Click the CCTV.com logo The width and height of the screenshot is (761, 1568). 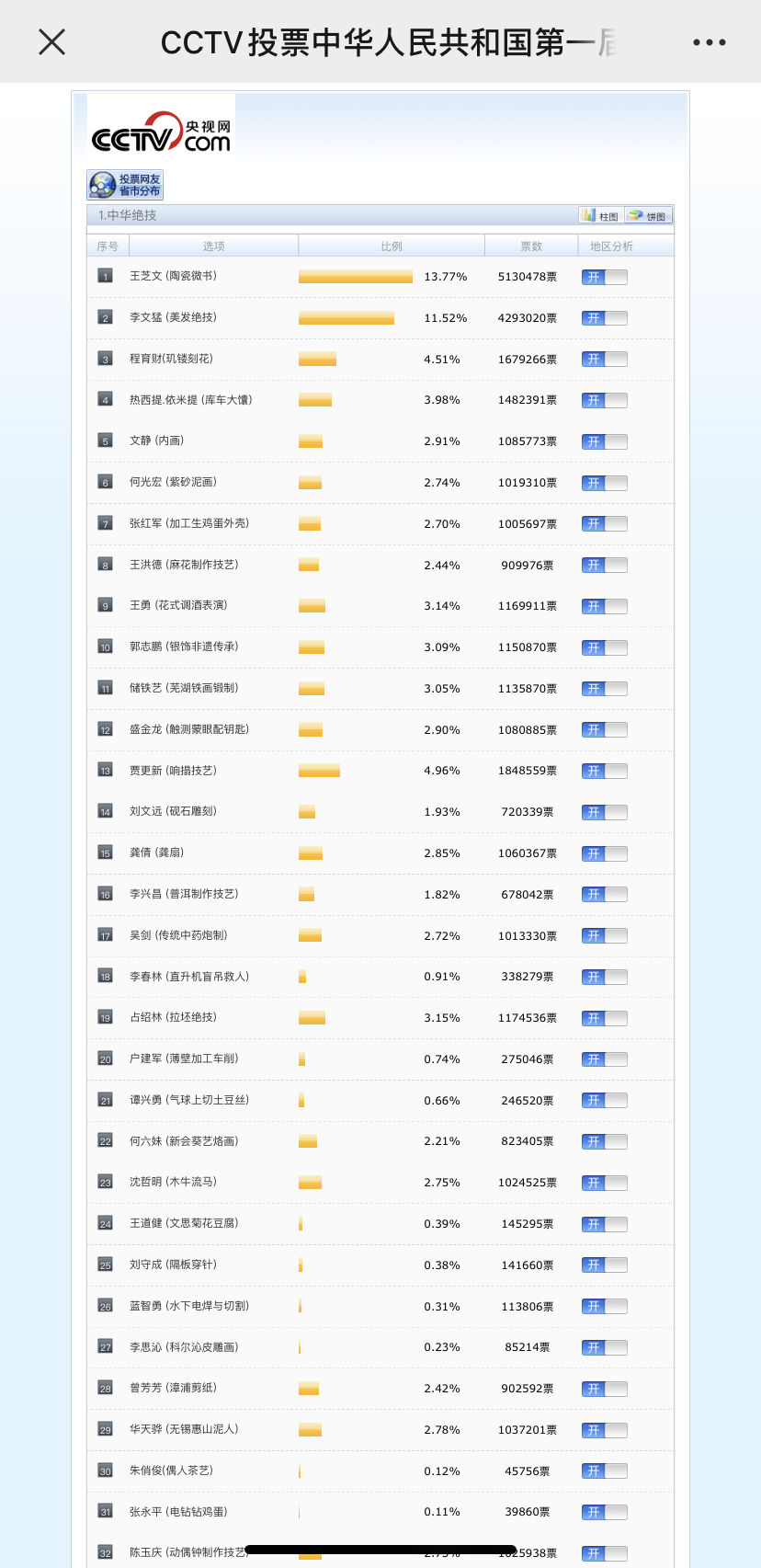(161, 130)
